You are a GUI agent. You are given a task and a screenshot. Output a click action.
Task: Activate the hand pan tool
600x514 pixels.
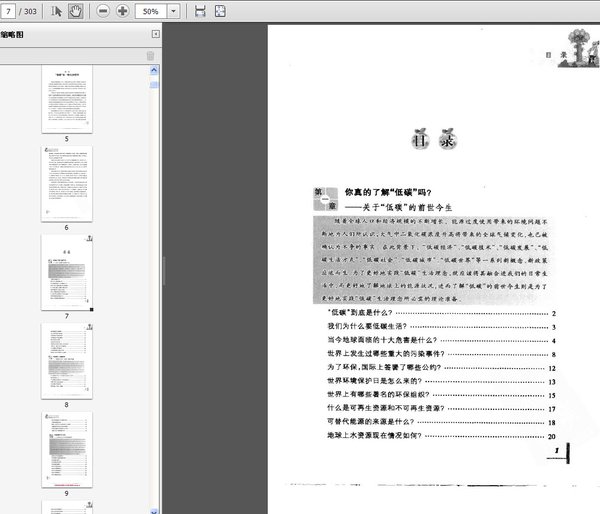click(75, 11)
